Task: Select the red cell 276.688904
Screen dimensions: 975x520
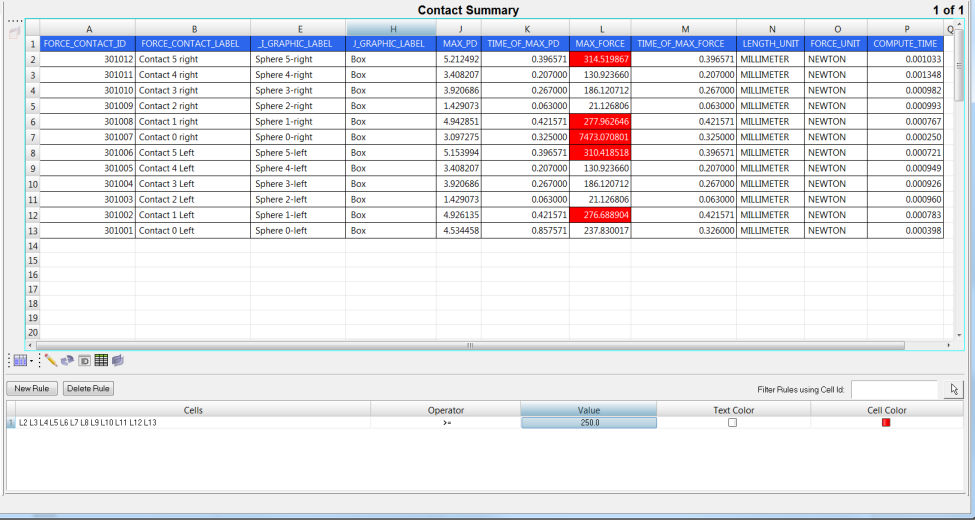Action: [601, 215]
